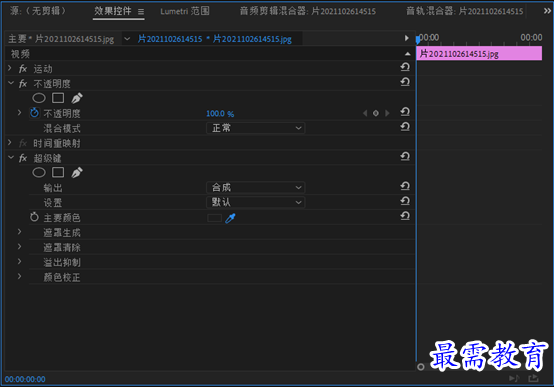Open the 主要颜色 color swatch
The height and width of the screenshot is (387, 554).
pyautogui.click(x=214, y=218)
